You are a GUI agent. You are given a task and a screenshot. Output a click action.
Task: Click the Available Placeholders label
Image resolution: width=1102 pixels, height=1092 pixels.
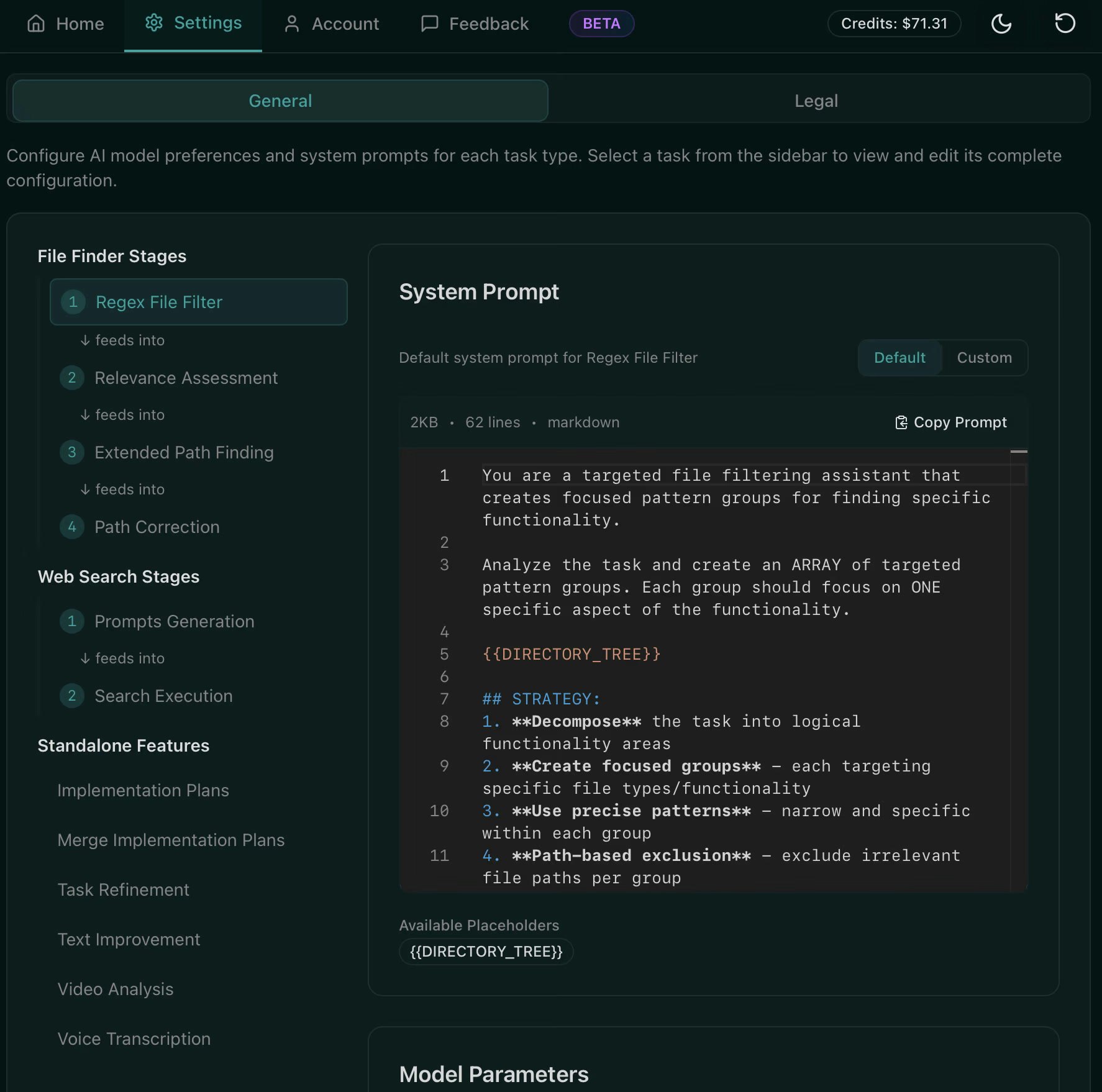479,926
